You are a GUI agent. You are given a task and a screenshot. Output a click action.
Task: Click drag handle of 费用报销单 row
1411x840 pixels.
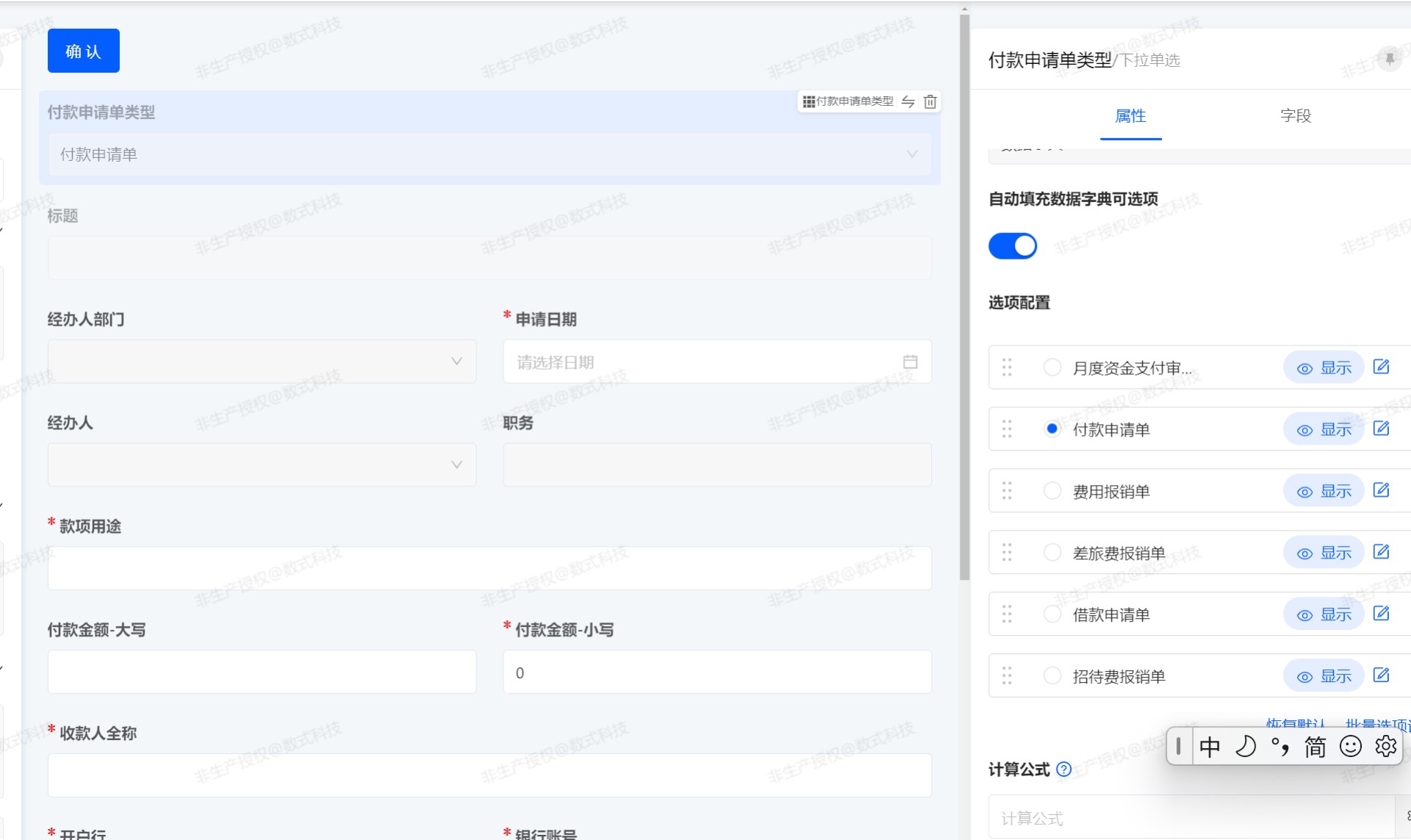[1007, 490]
